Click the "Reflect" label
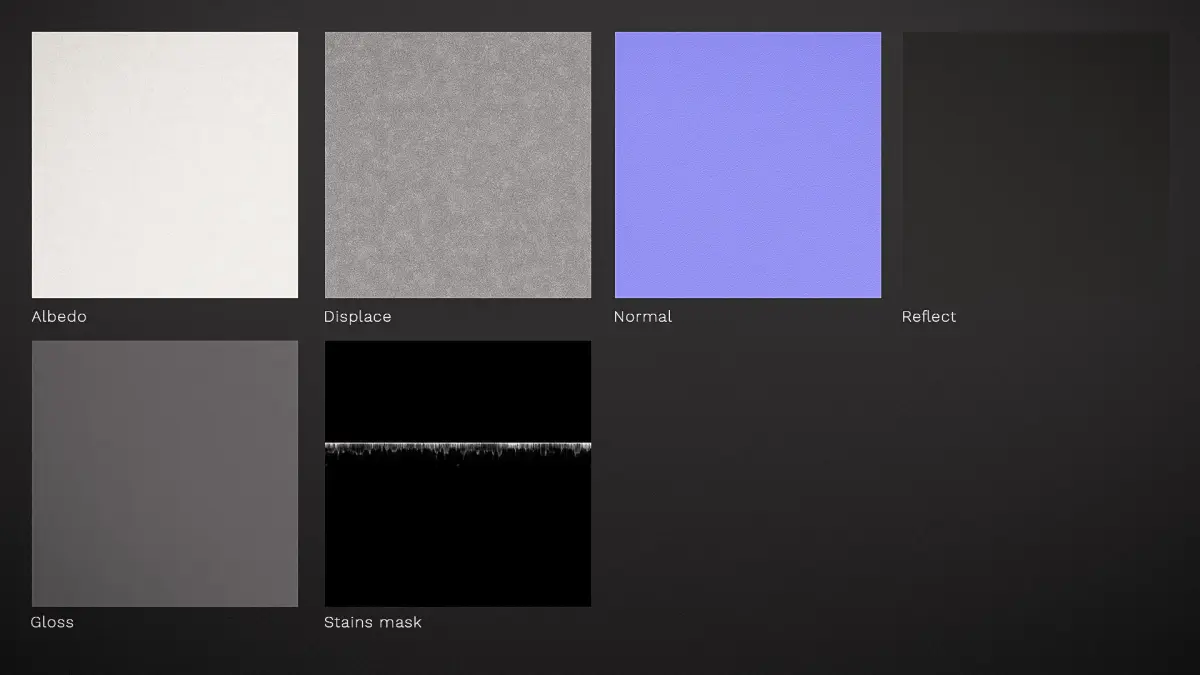The height and width of the screenshot is (675, 1200). coord(929,316)
